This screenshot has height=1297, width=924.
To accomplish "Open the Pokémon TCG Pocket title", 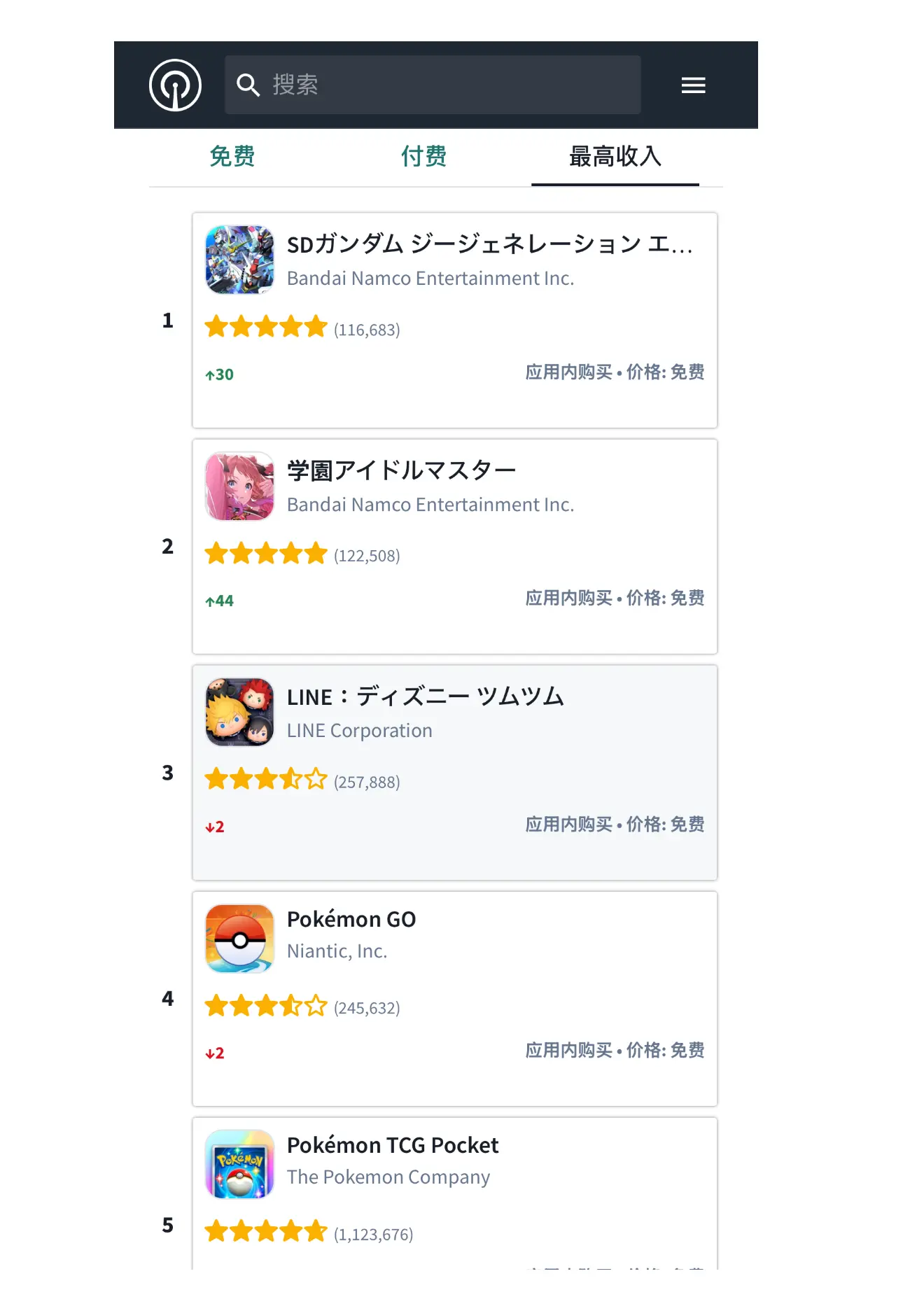I will [393, 1145].
